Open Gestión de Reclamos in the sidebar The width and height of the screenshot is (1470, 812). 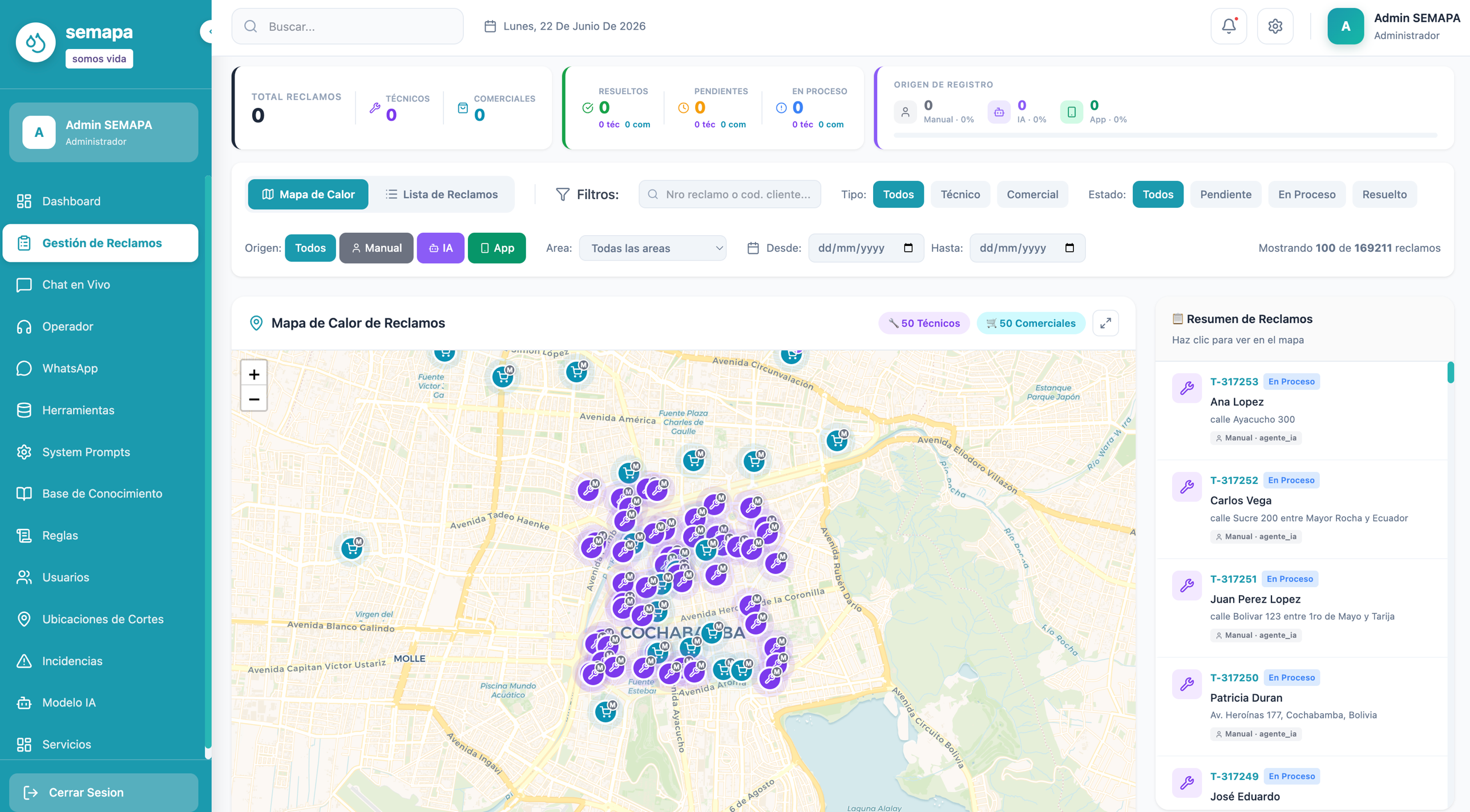[100, 243]
